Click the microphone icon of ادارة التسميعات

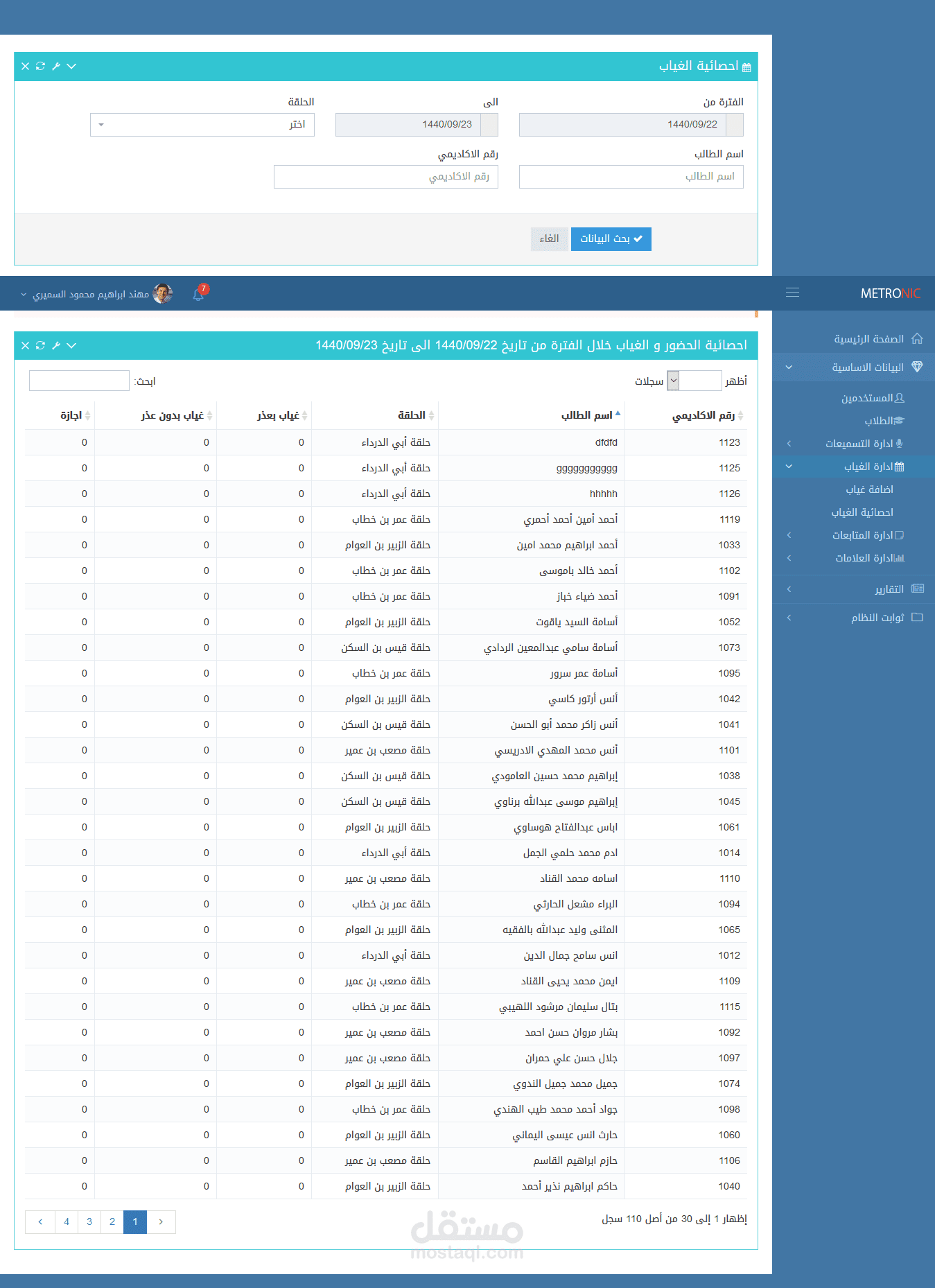(900, 443)
